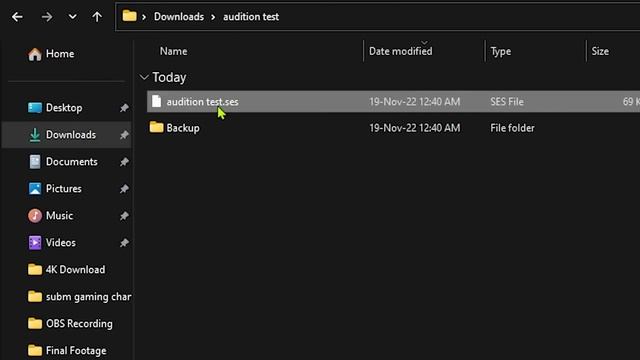Click date cell of Backup folder
Image resolution: width=640 pixels, height=360 pixels.
(415, 128)
